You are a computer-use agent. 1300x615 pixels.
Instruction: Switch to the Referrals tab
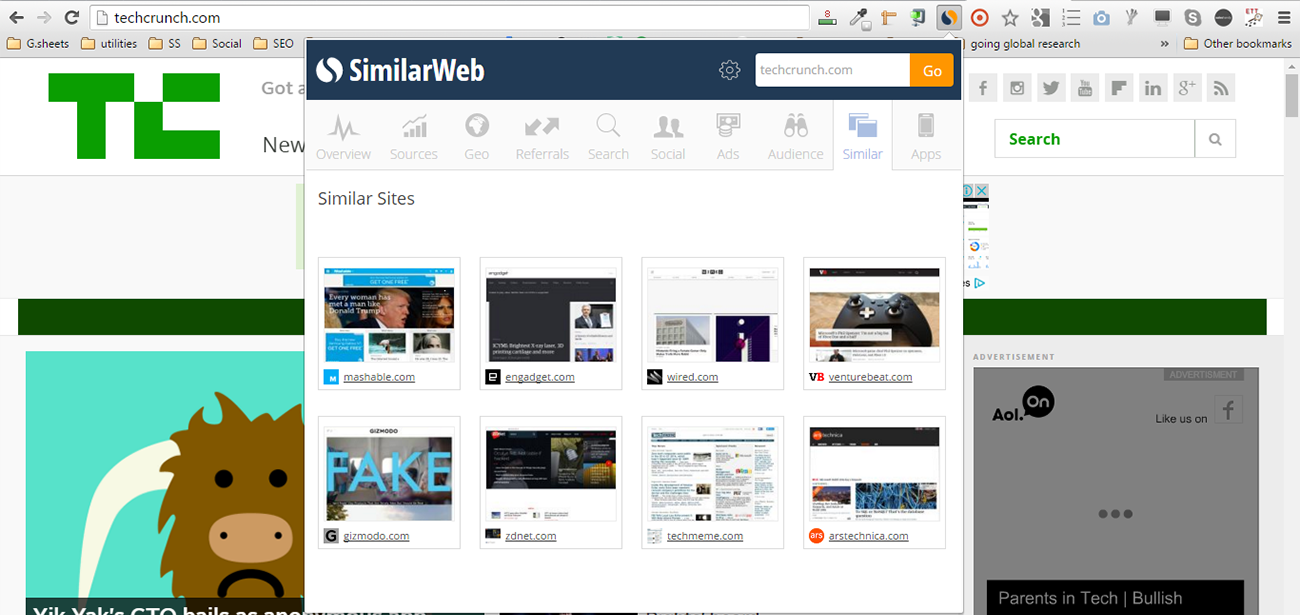pos(542,136)
